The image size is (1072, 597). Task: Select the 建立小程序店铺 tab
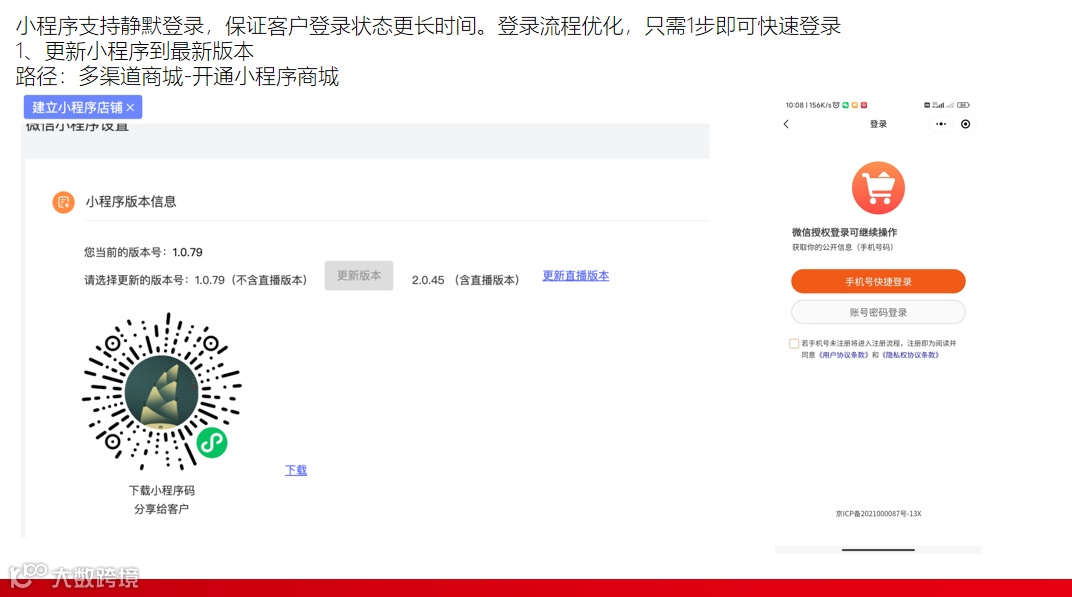(x=83, y=107)
